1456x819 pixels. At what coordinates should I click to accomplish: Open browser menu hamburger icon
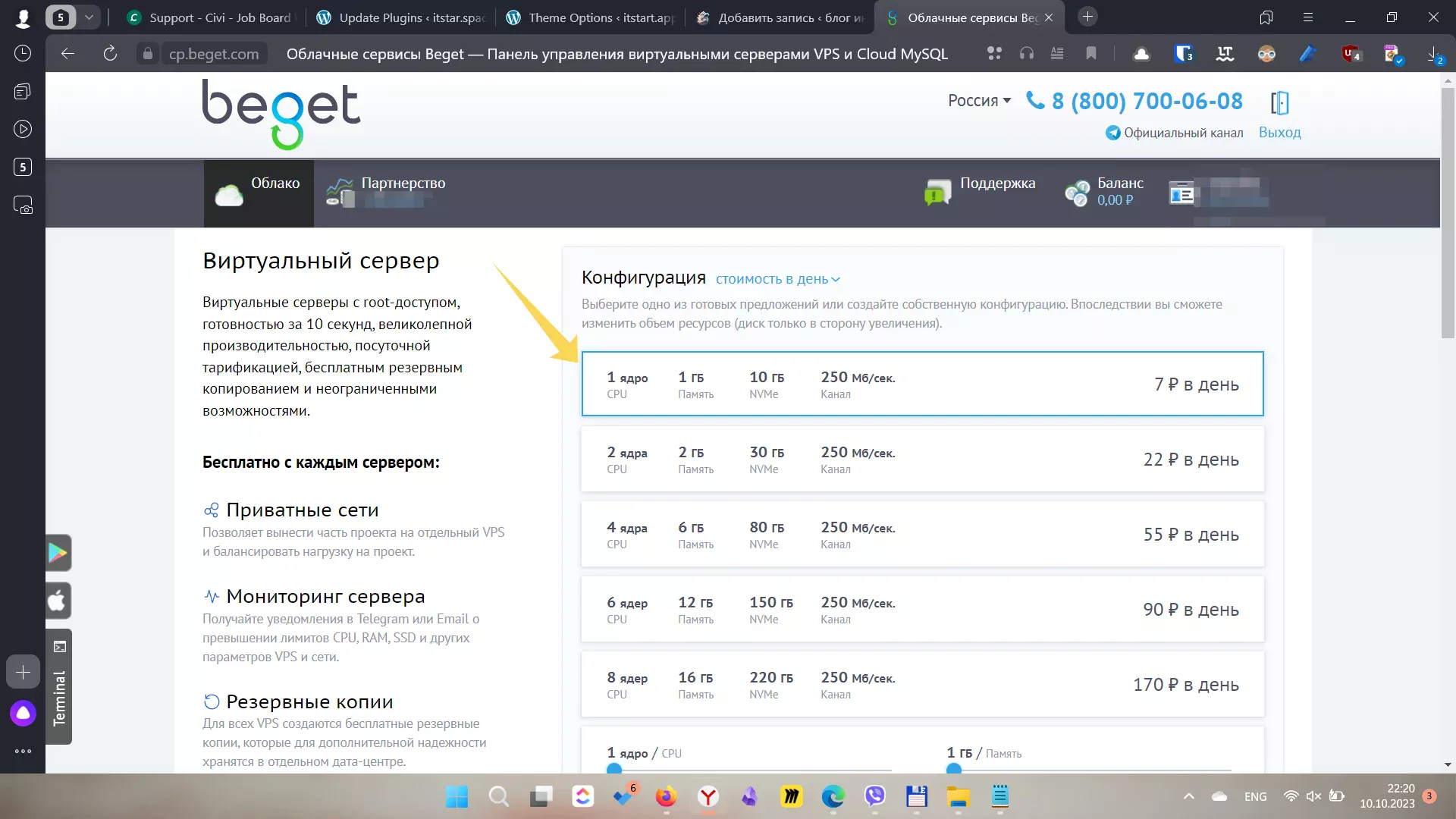pyautogui.click(x=1307, y=17)
